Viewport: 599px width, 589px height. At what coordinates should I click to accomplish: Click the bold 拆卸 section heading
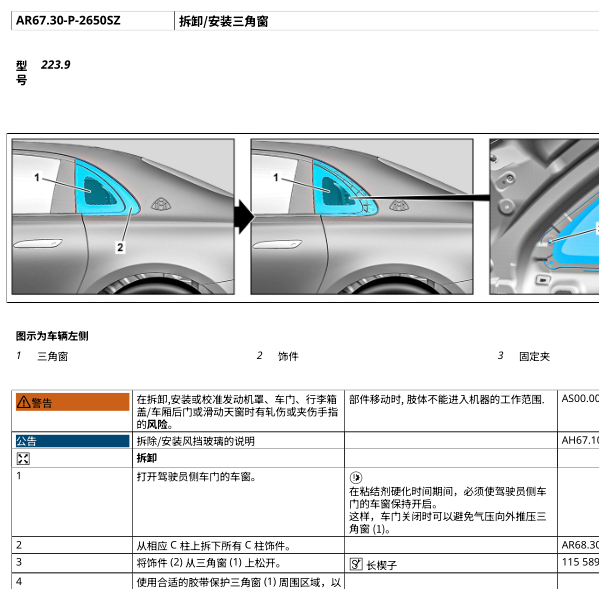(x=147, y=458)
